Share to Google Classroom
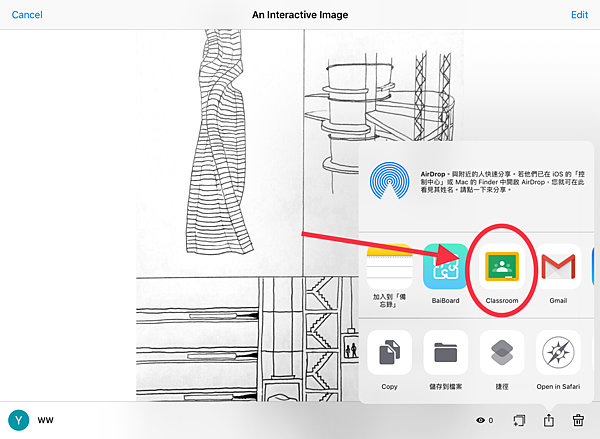 [x=502, y=266]
